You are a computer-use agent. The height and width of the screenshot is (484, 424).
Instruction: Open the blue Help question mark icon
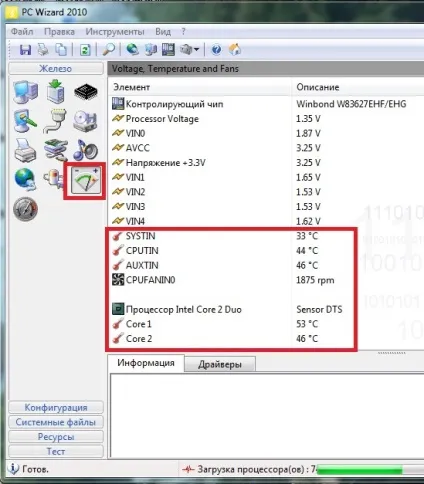(x=216, y=50)
